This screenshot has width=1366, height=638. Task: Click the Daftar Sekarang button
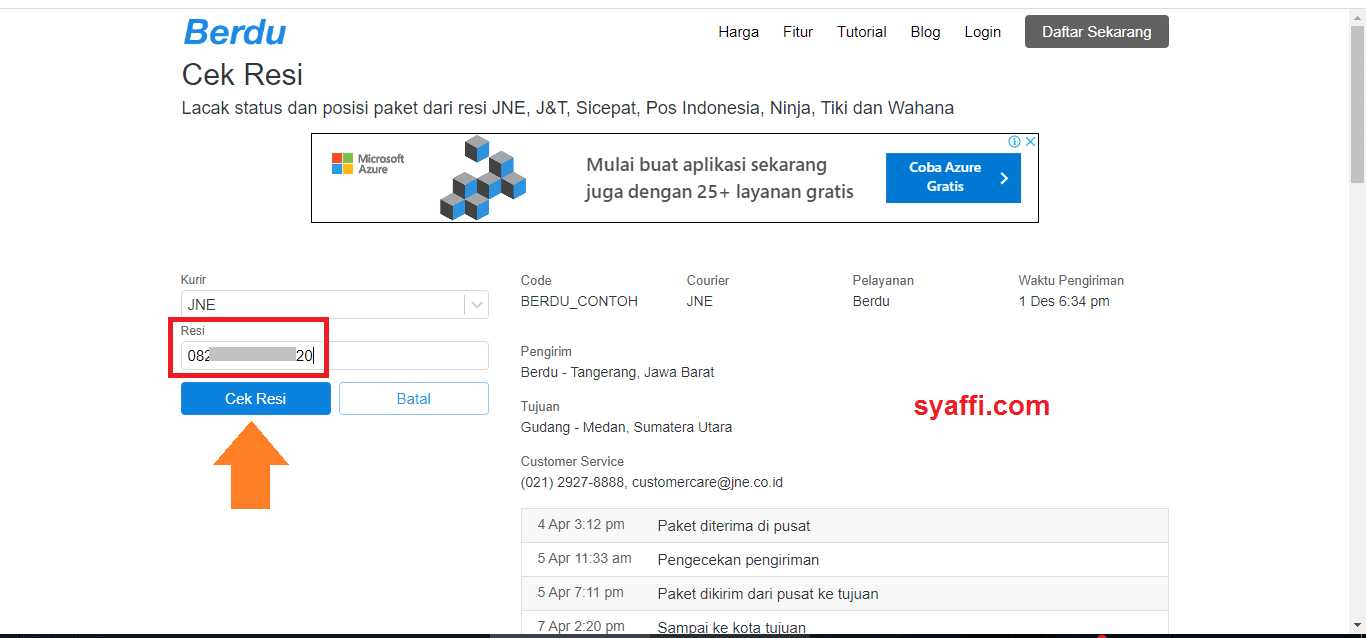pos(1097,32)
